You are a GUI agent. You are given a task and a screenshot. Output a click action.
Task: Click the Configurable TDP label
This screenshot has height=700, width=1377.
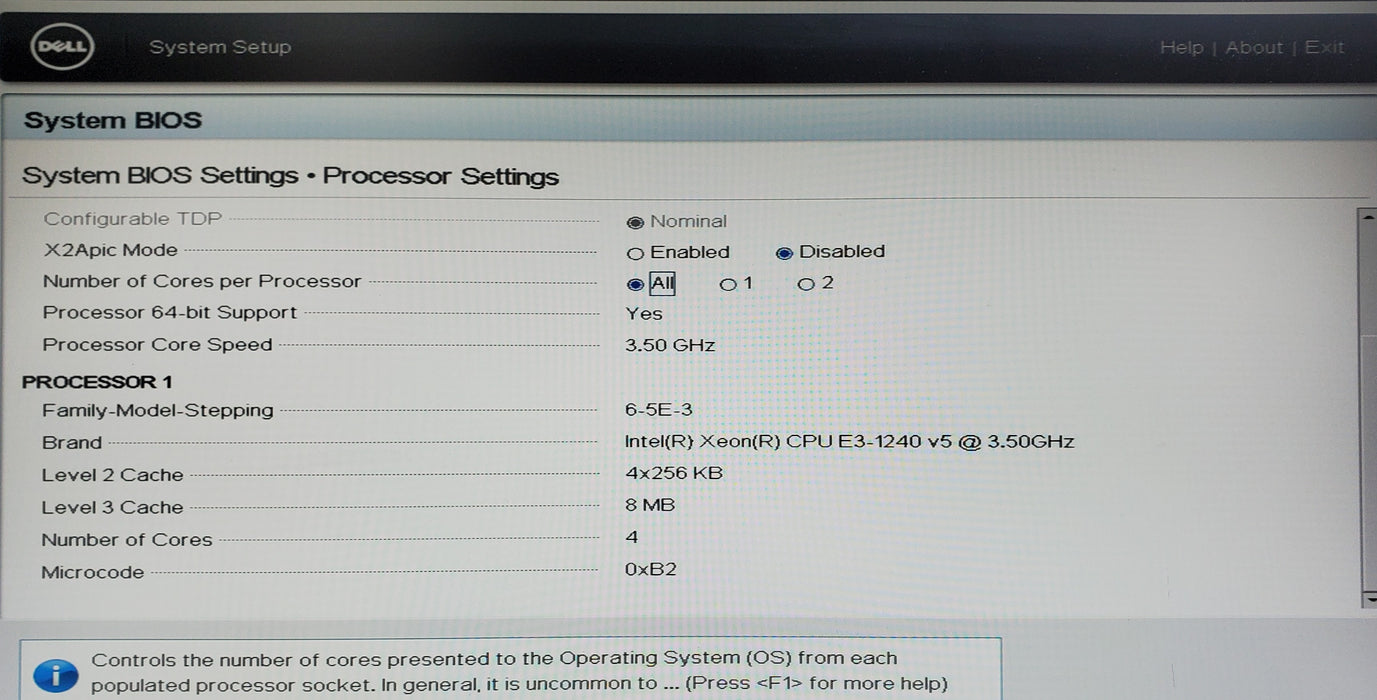click(133, 219)
